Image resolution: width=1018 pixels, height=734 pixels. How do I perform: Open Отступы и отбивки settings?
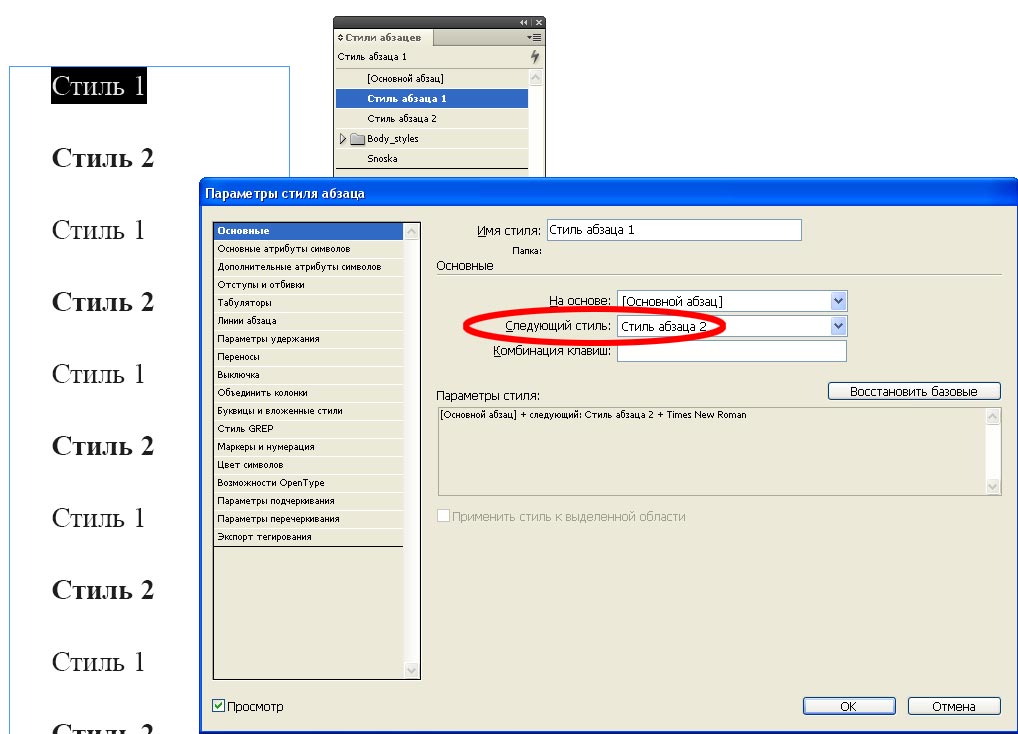308,284
